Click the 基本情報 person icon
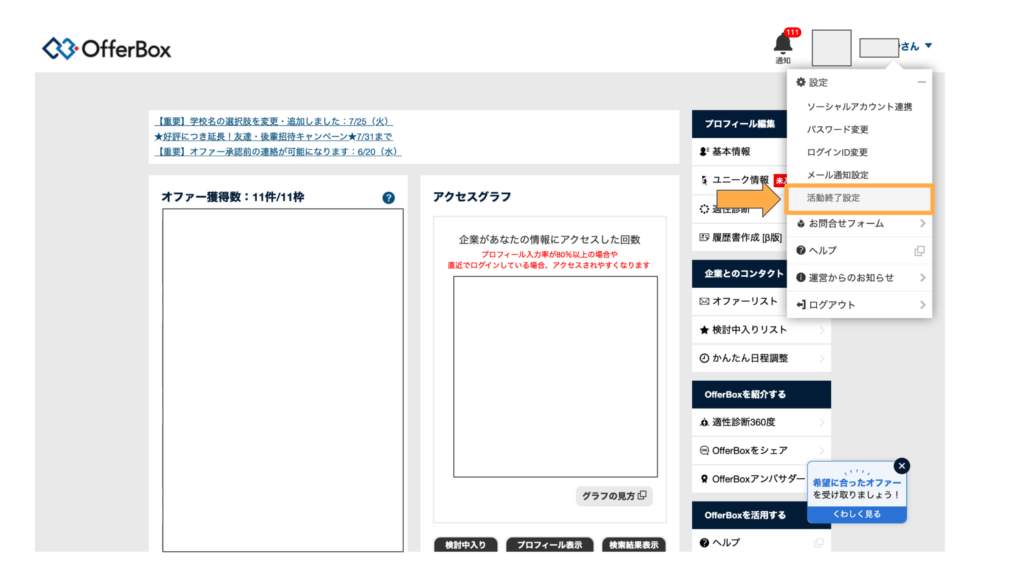The image size is (1024, 575). click(x=704, y=152)
